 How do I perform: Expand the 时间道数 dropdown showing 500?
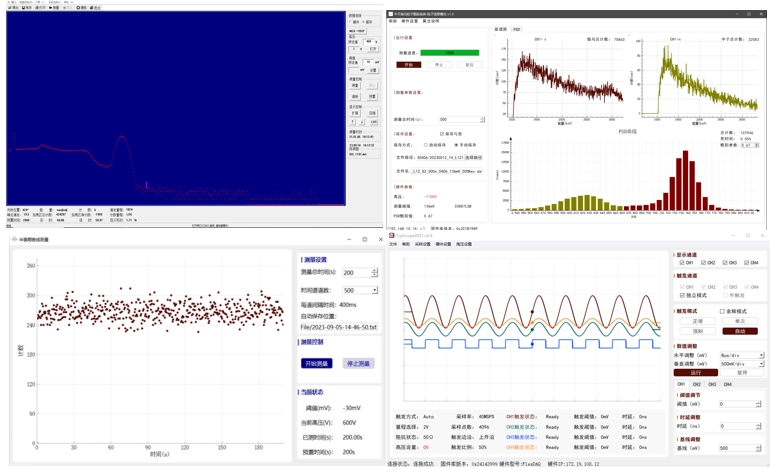pos(360,291)
